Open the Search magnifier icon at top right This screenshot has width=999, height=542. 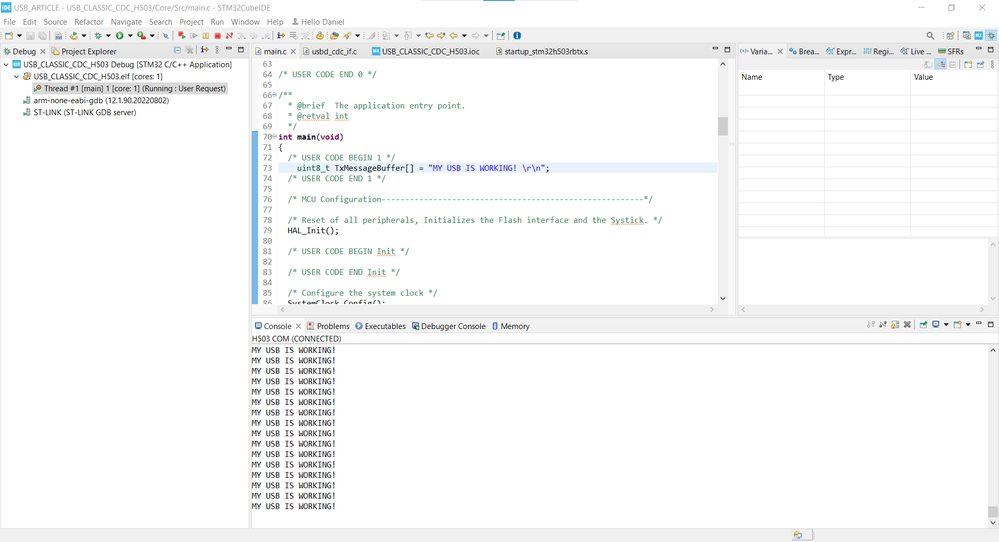pyautogui.click(x=930, y=36)
